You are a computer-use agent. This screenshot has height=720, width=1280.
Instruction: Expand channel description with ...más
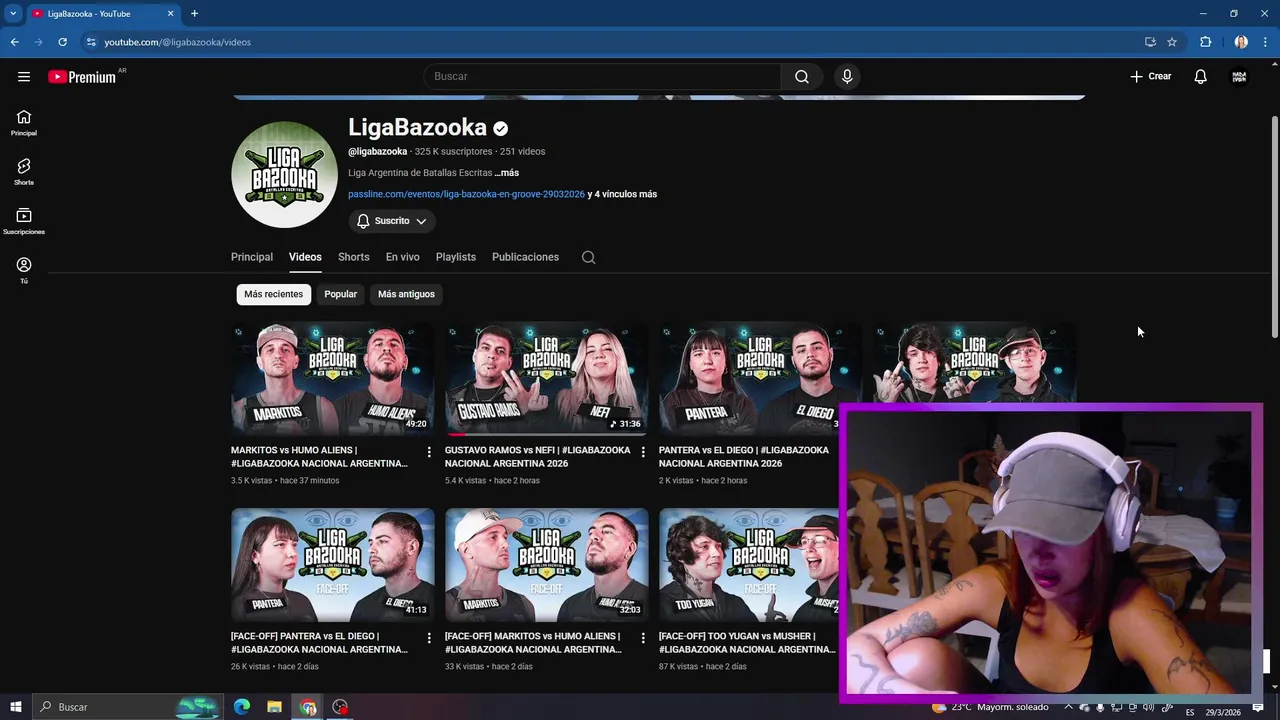tap(506, 173)
